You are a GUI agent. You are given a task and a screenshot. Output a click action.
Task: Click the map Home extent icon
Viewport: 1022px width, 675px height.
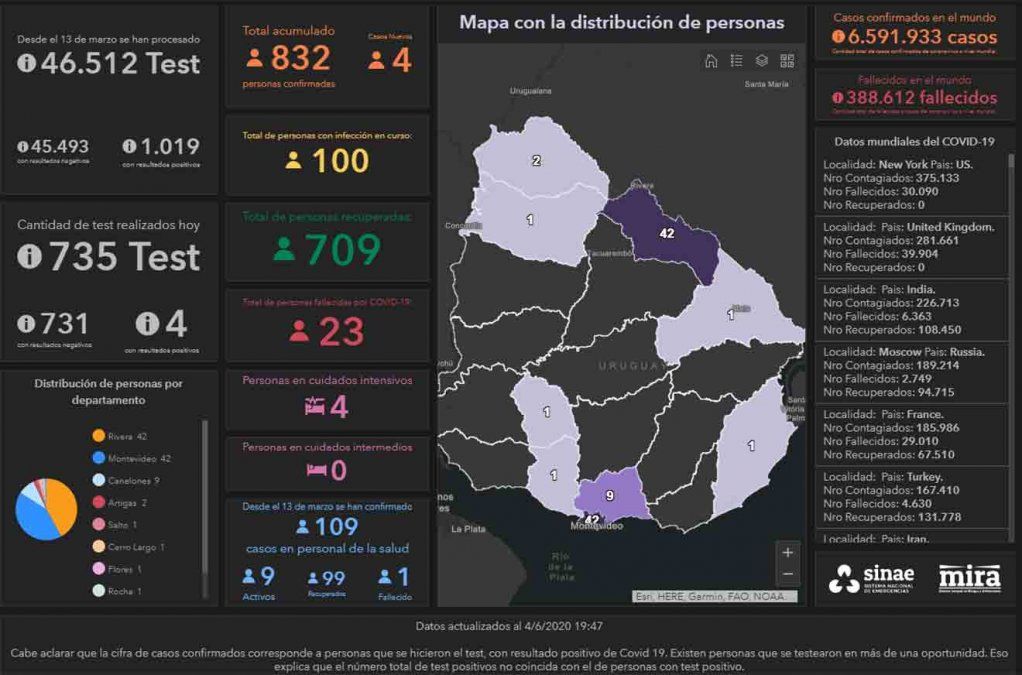(711, 61)
